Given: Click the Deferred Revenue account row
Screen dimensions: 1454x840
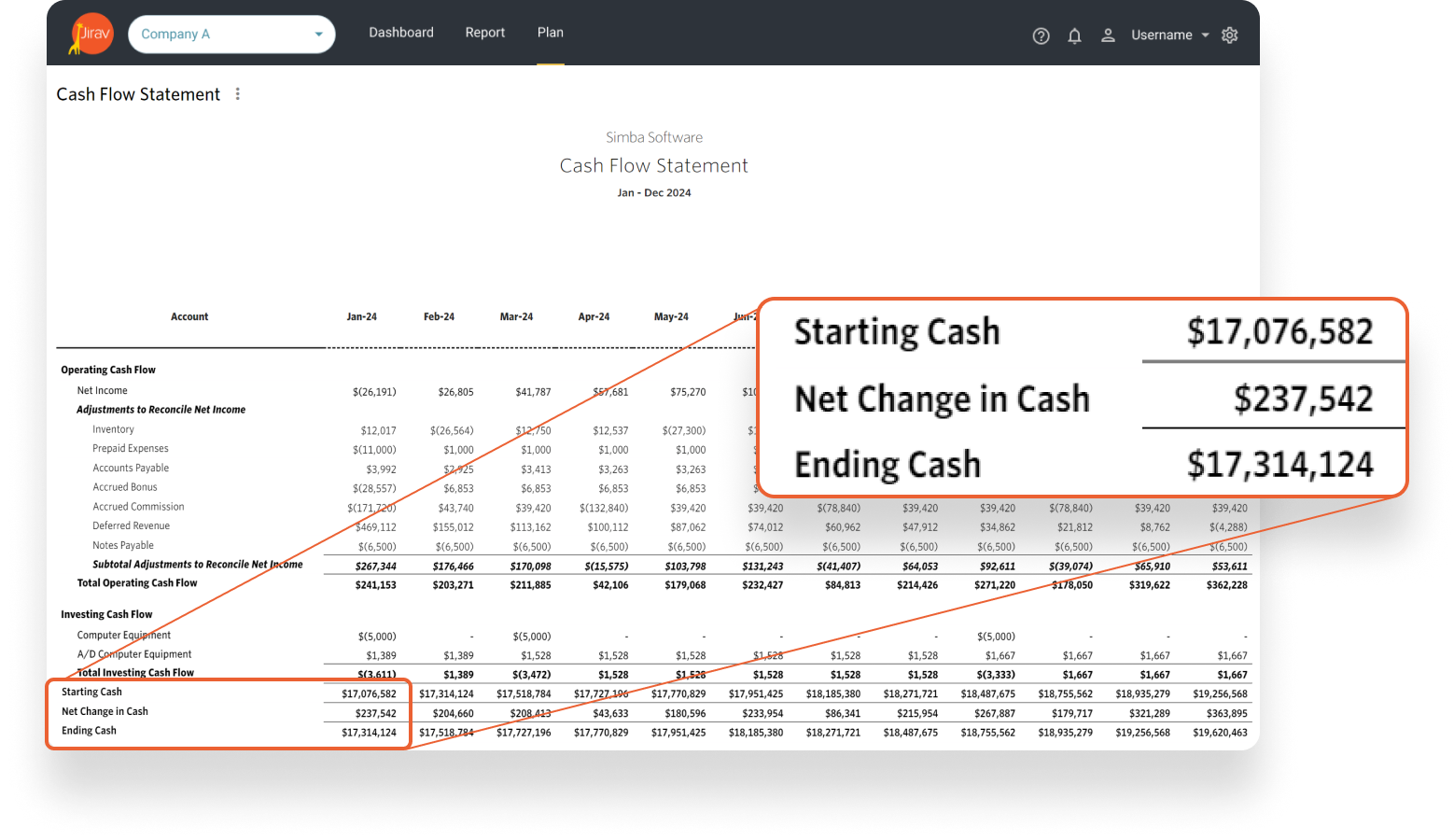Looking at the screenshot, I should coord(131,526).
